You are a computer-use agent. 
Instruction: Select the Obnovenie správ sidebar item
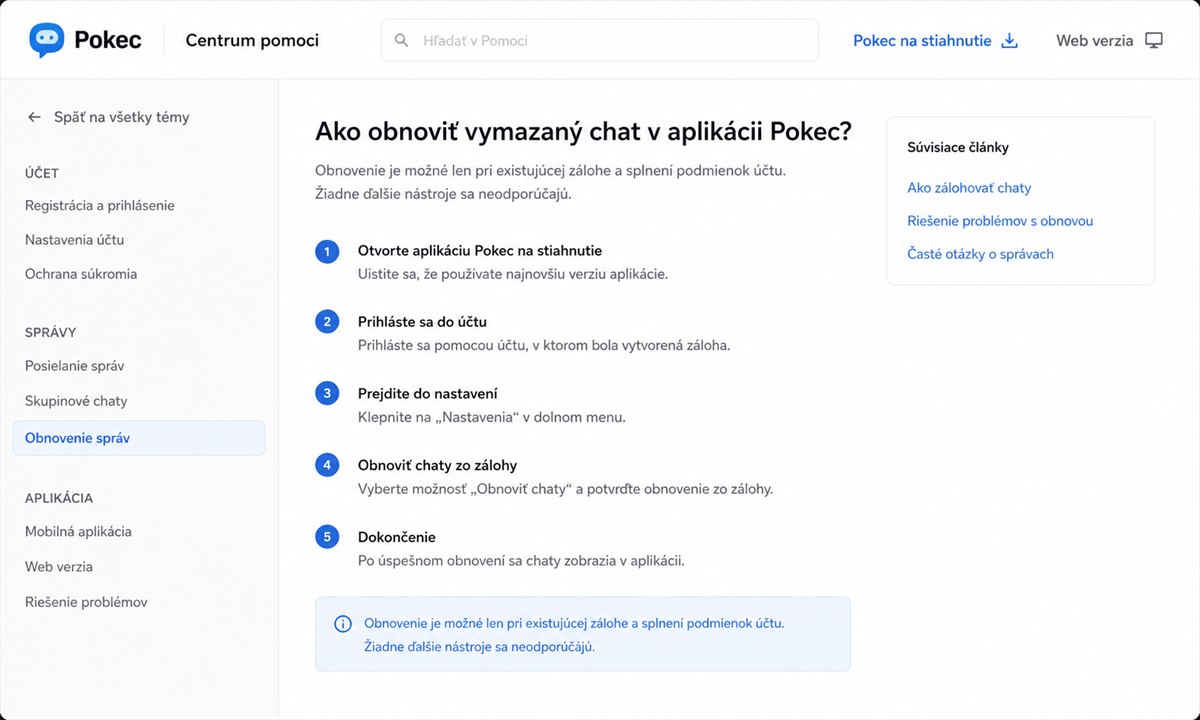pos(139,438)
